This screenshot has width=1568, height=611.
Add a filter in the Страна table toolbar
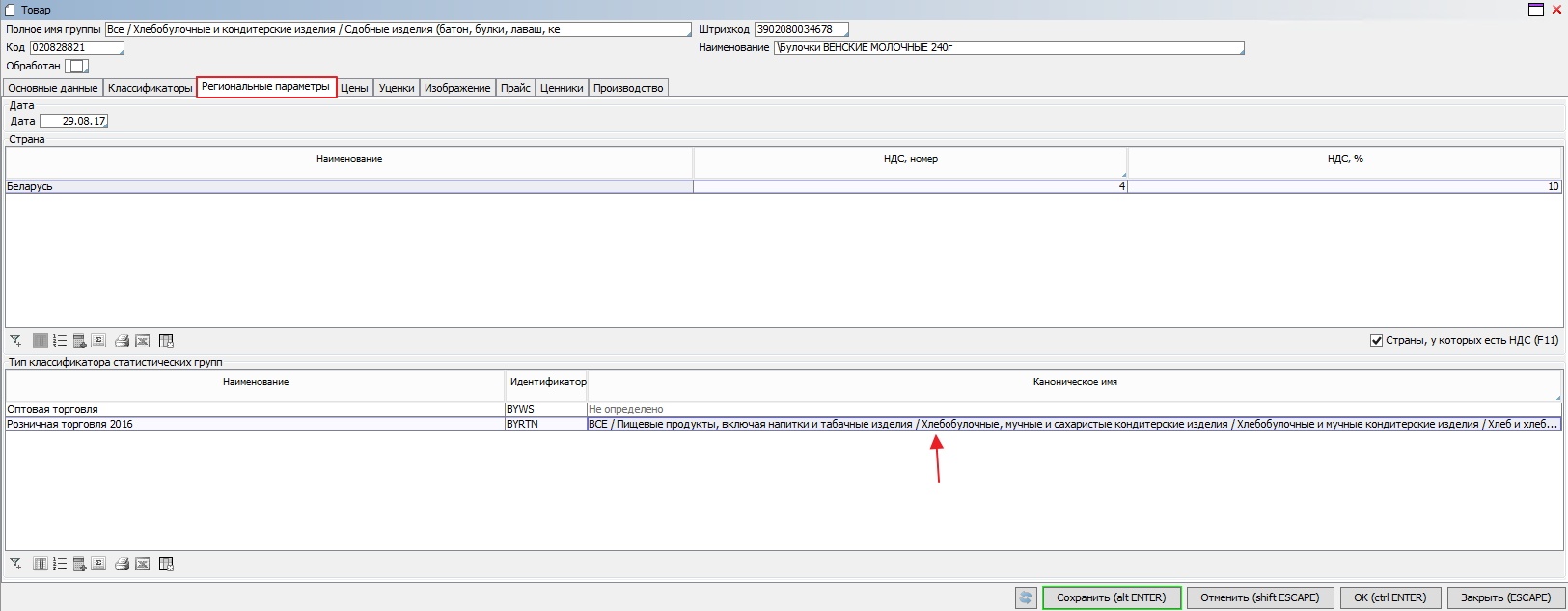point(15,341)
